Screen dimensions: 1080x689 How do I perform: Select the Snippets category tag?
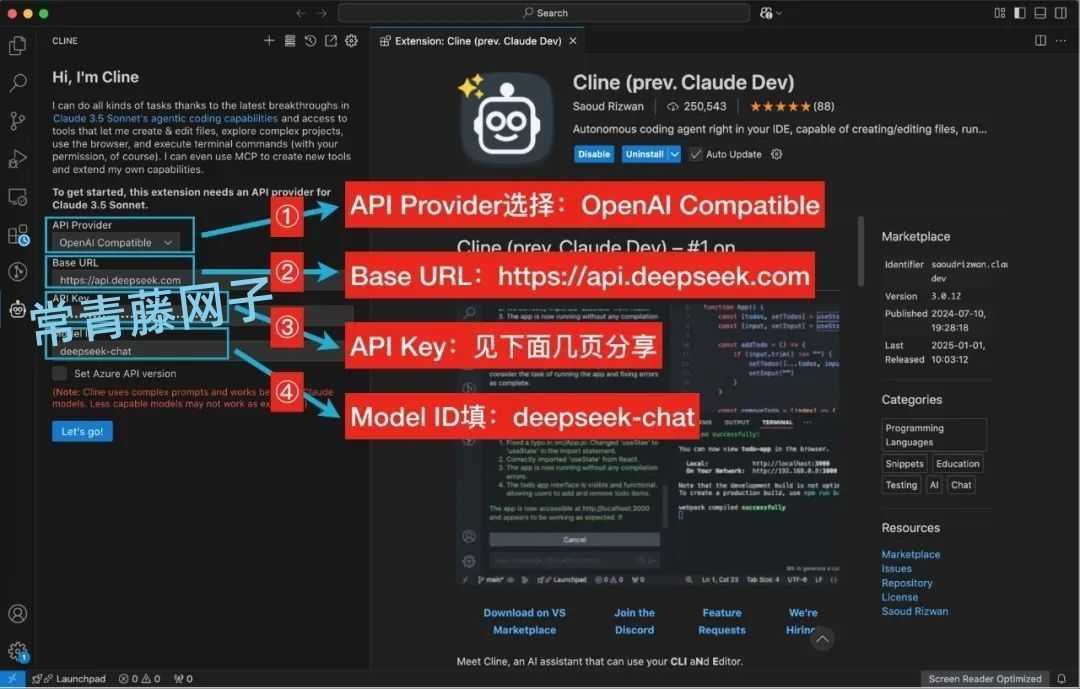tap(904, 464)
